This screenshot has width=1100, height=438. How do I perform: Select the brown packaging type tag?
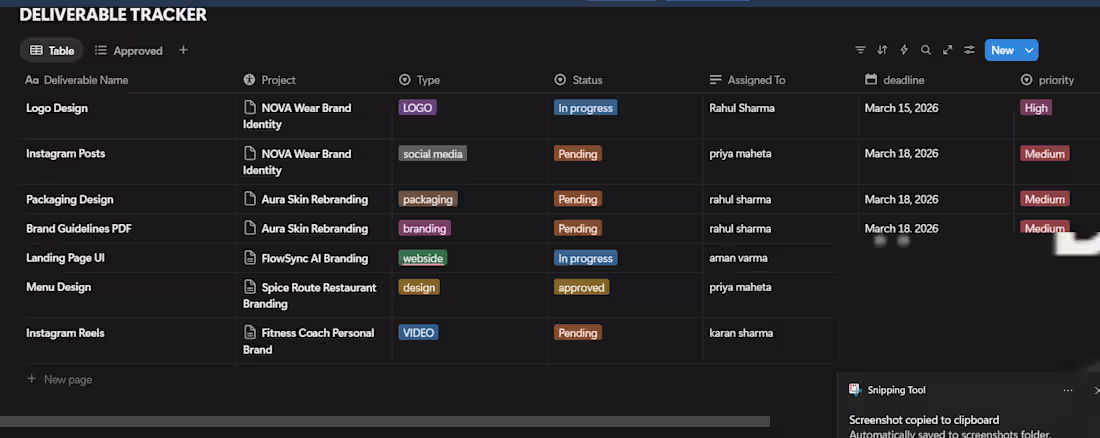coord(428,199)
